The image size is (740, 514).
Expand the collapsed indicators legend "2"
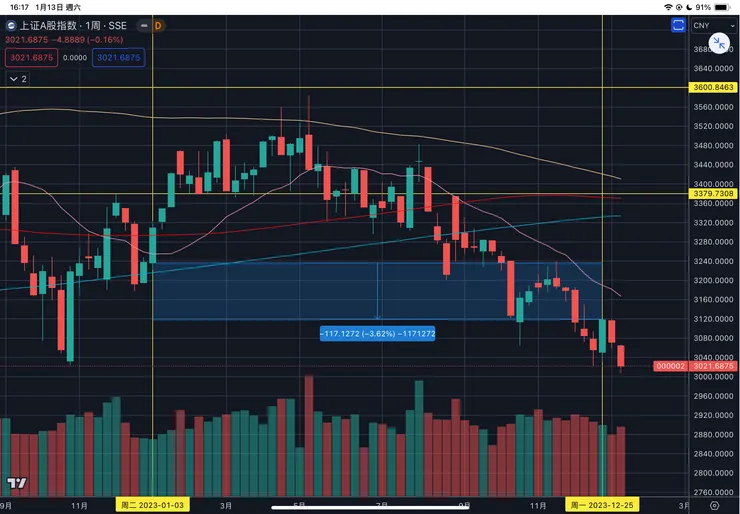click(17, 78)
